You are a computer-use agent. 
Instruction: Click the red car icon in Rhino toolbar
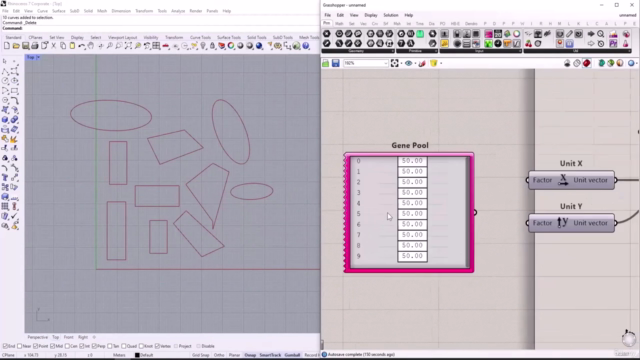(166, 46)
